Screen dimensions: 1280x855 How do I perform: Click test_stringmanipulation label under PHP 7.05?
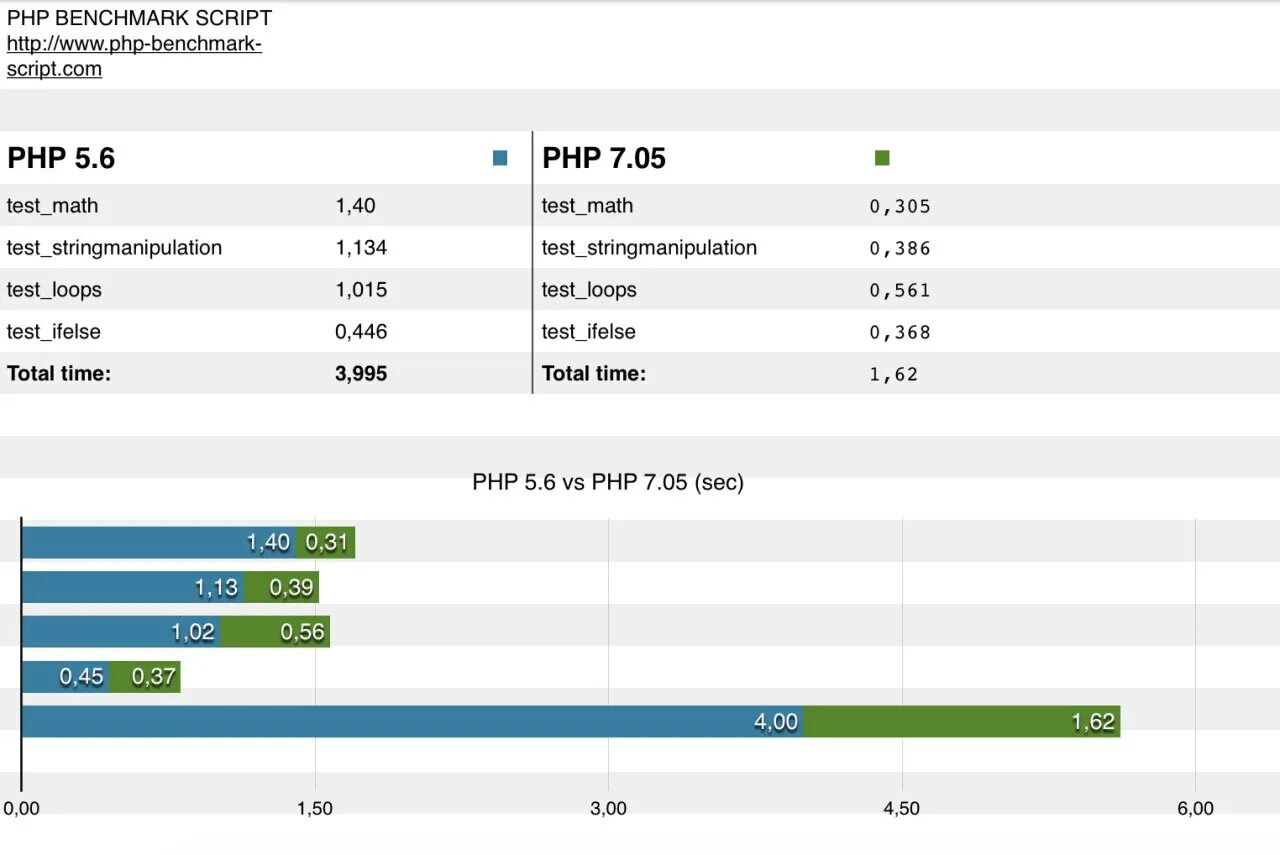[x=650, y=248]
